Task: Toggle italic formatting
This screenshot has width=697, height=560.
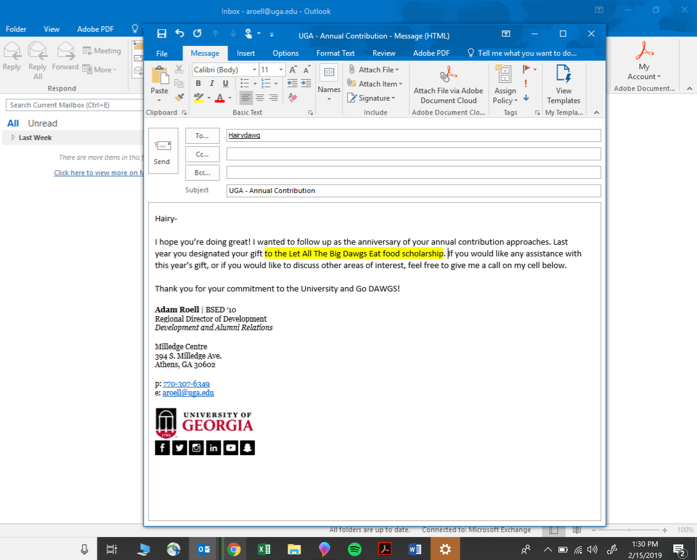Action: coord(212,84)
